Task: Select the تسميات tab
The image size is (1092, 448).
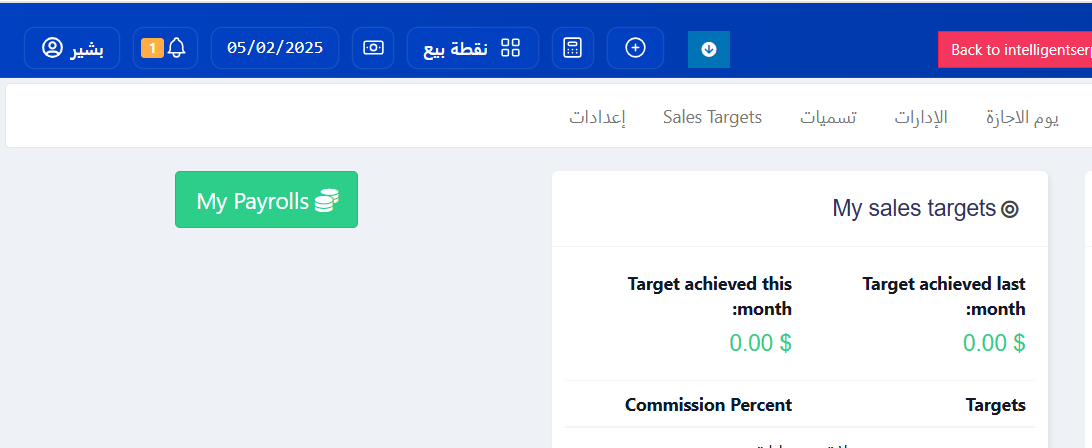Action: tap(828, 117)
